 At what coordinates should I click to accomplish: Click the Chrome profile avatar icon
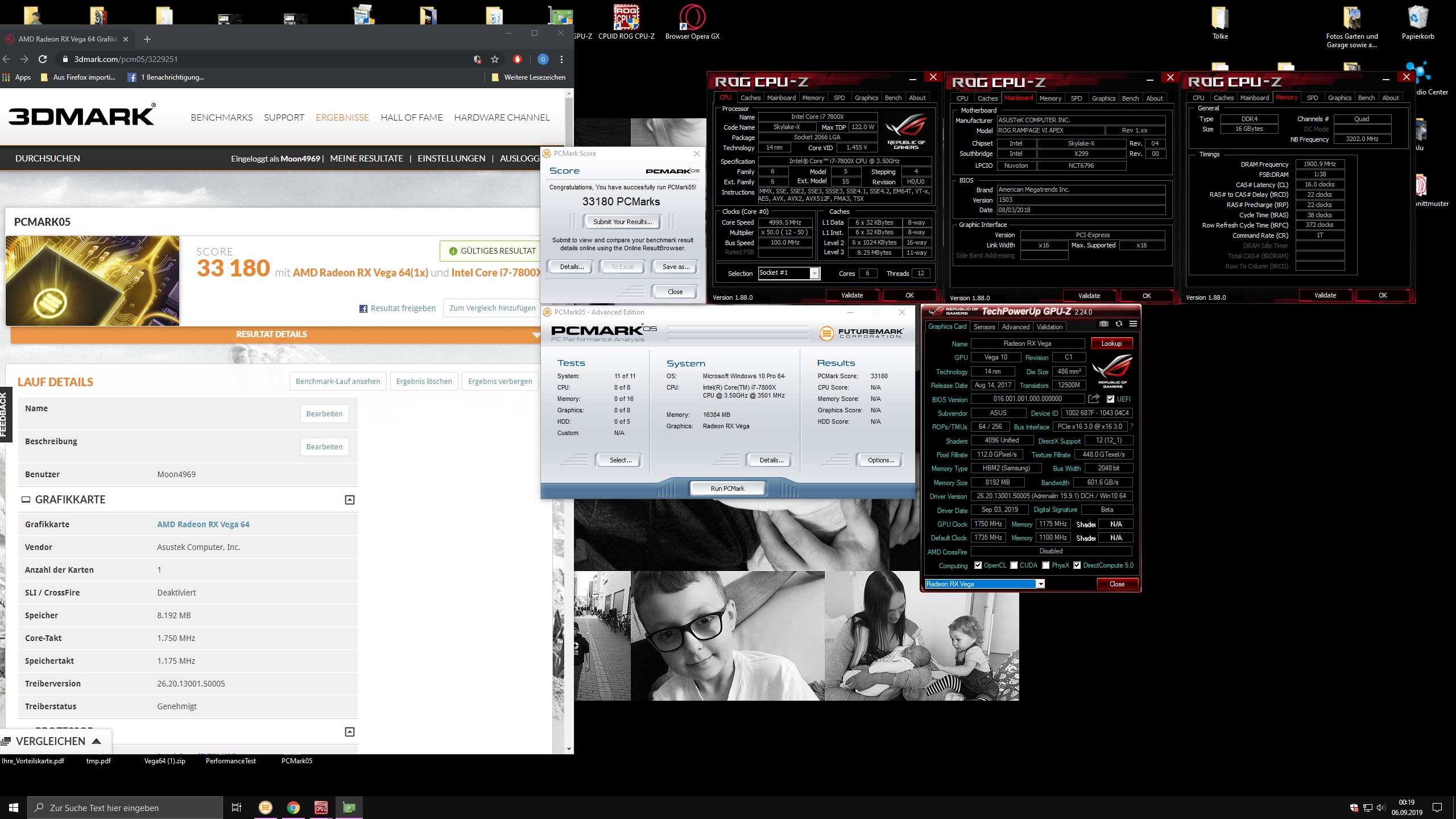(543, 59)
